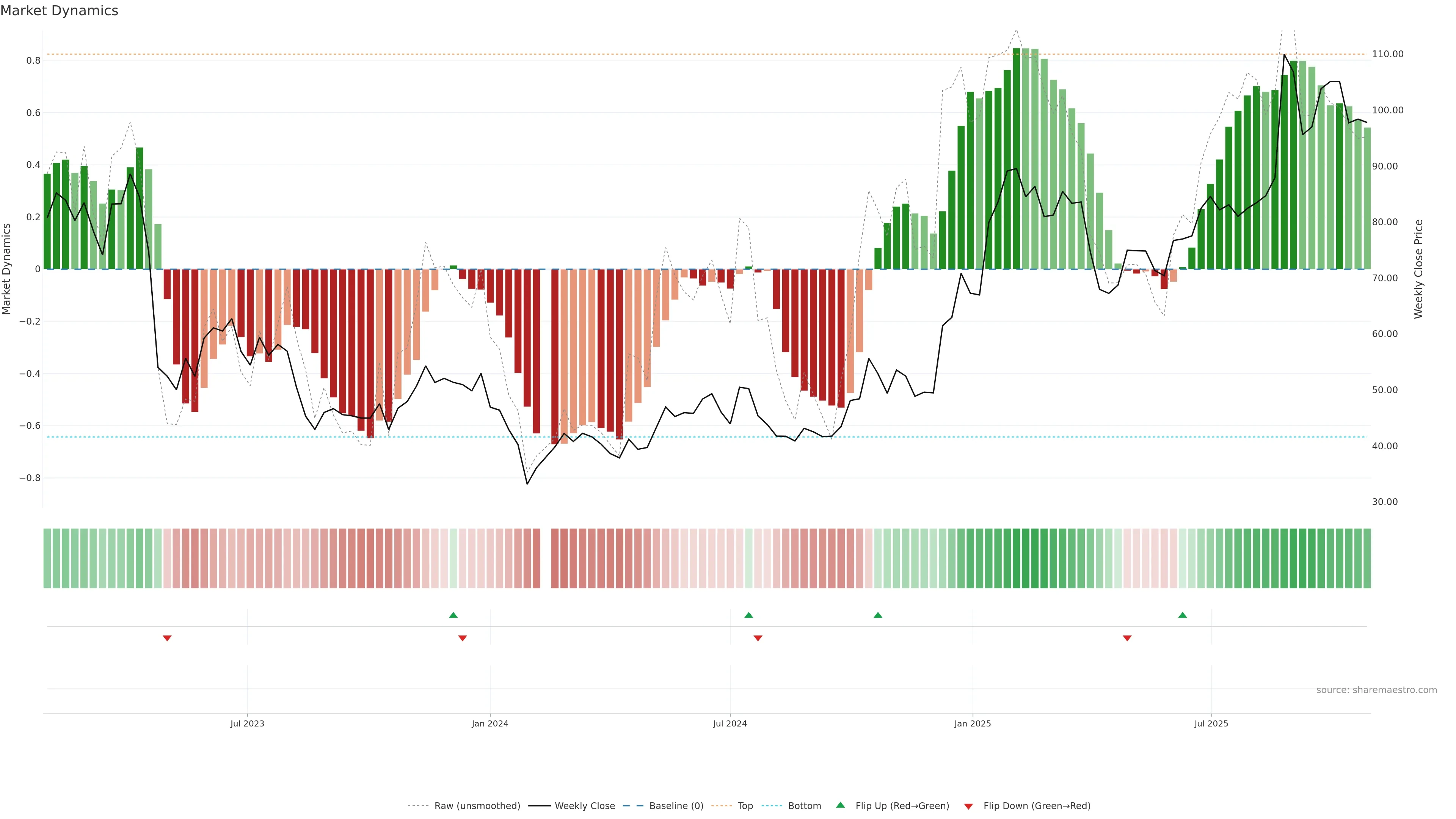Click the first red flip-down marker
Screen dimensions: 1456x819
coord(167,638)
